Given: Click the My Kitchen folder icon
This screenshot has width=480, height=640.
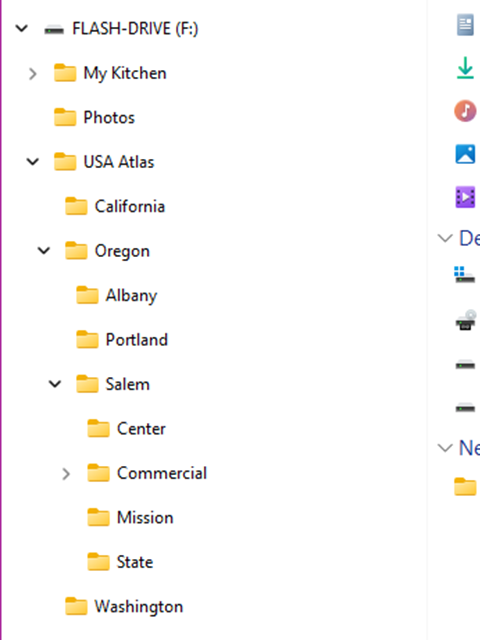Looking at the screenshot, I should tap(65, 73).
